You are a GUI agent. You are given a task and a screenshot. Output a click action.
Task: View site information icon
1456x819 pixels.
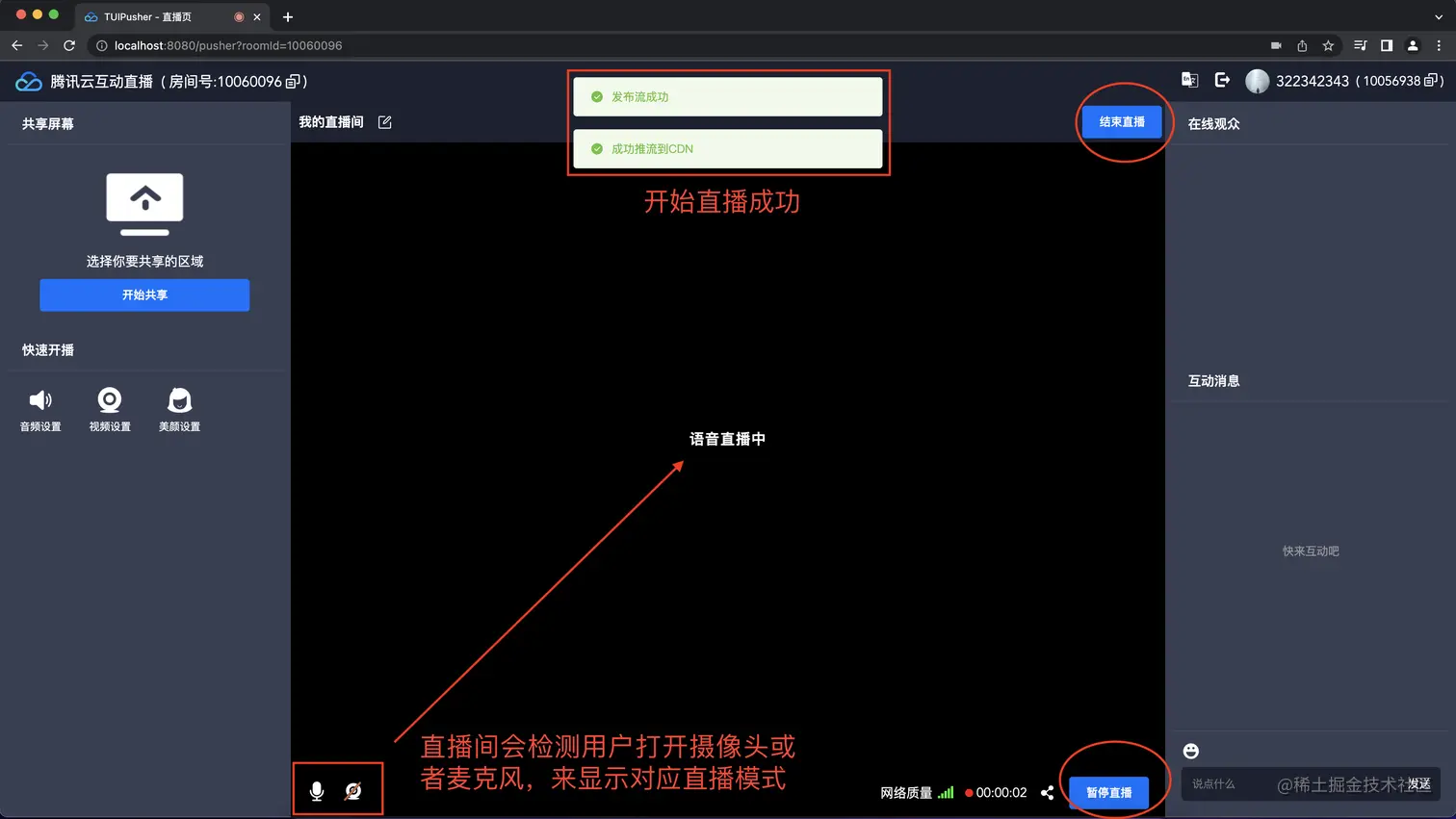(x=101, y=45)
